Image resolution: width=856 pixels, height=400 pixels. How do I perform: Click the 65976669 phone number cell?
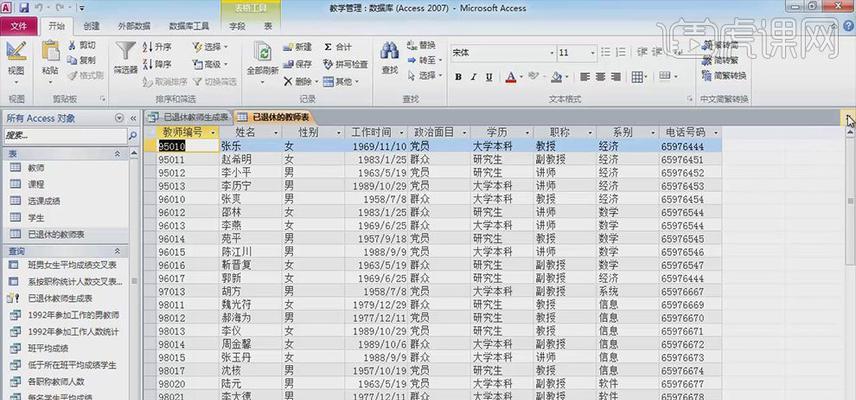(x=691, y=305)
